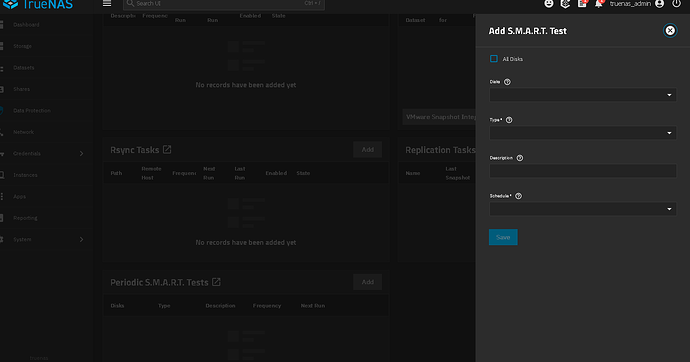Open the truenas_admin account icon
The image size is (690, 362).
(x=659, y=4)
